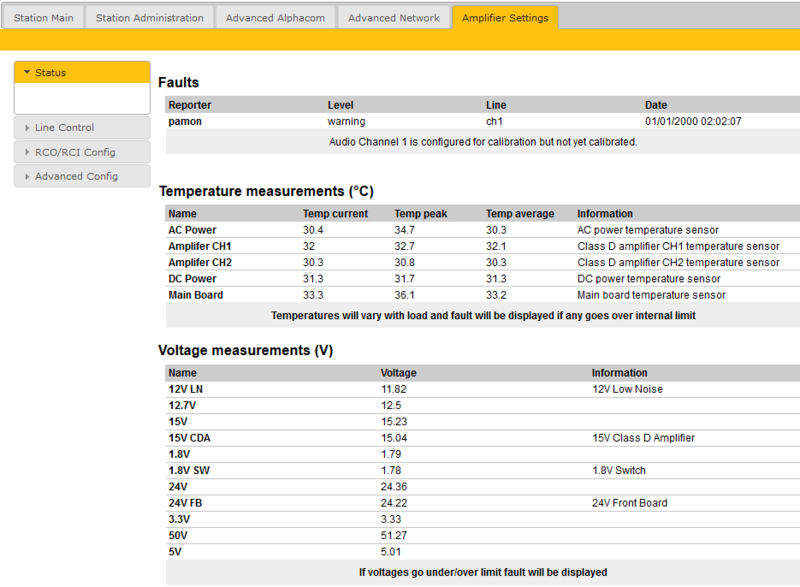Screen dimensions: 800x587
Task: Expand the RCO/RCI Config section
Action: [27, 151]
